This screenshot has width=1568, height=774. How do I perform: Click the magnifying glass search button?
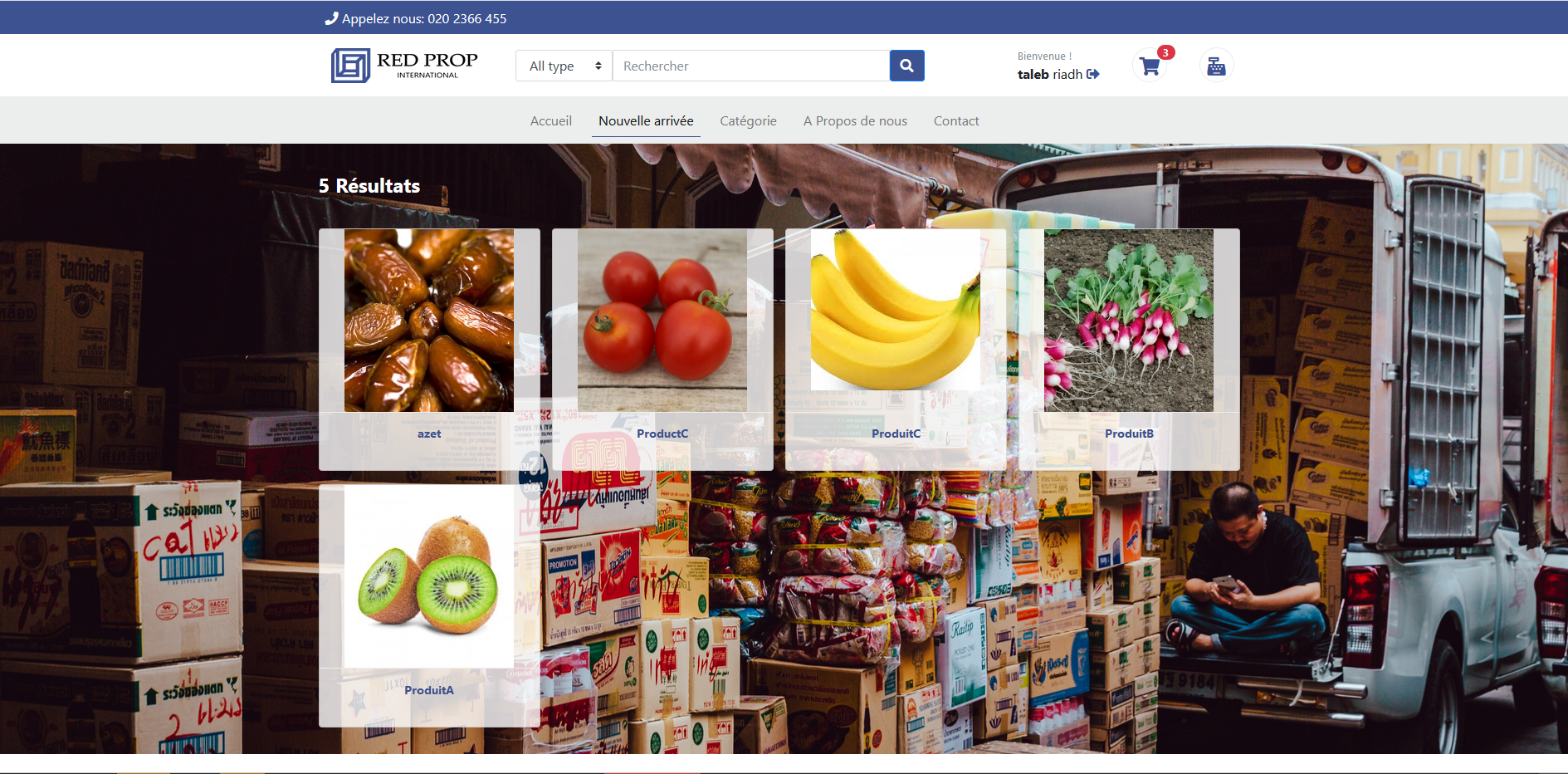tap(906, 66)
